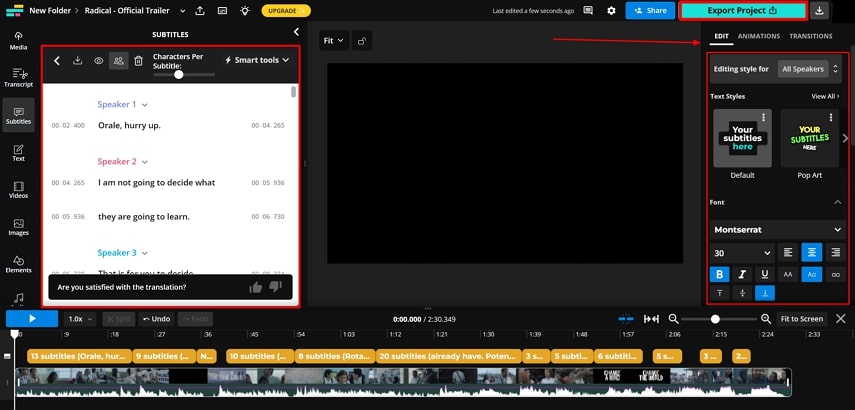The height and width of the screenshot is (410, 855).
Task: Click Fit to Screen button
Action: click(801, 319)
